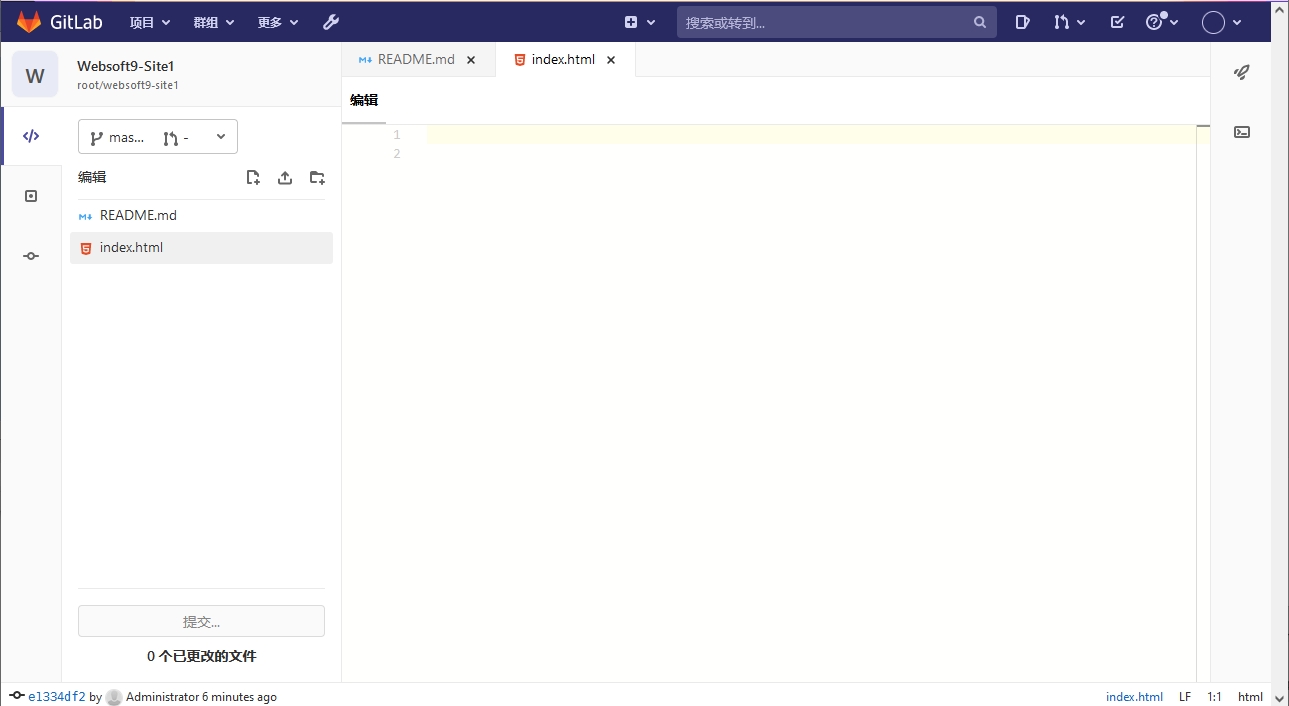This screenshot has width=1289, height=706.
Task: Open the user avatar dropdown
Action: click(1221, 22)
